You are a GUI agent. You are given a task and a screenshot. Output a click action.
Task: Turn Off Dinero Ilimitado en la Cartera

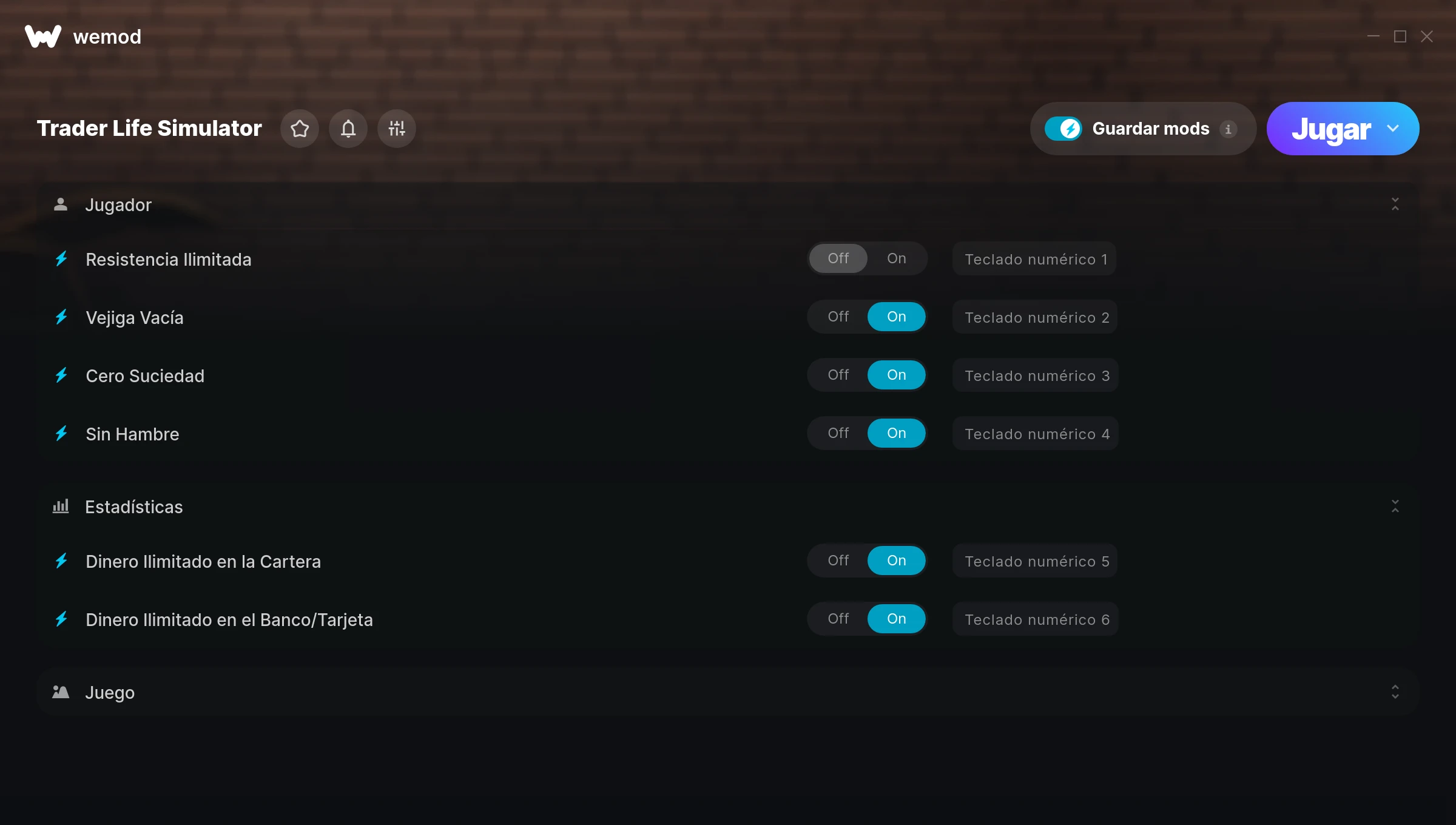tap(838, 561)
